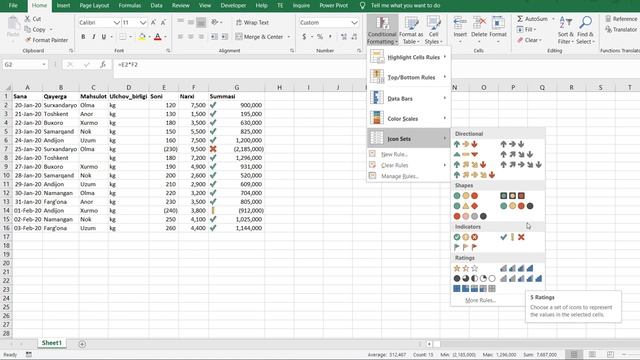The width and height of the screenshot is (640, 360).
Task: Click AutoSum sigma icon
Action: [520, 19]
